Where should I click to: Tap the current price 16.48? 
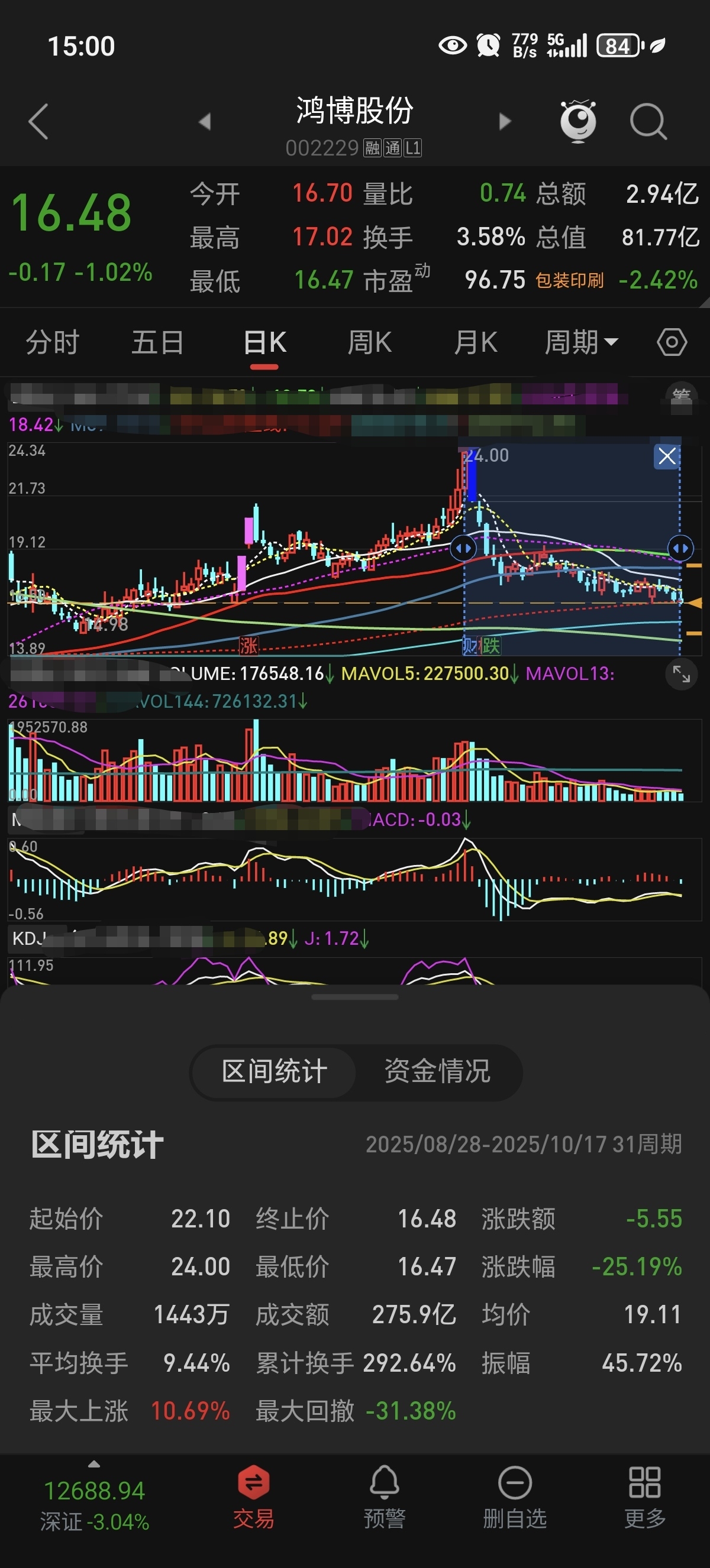[71, 212]
